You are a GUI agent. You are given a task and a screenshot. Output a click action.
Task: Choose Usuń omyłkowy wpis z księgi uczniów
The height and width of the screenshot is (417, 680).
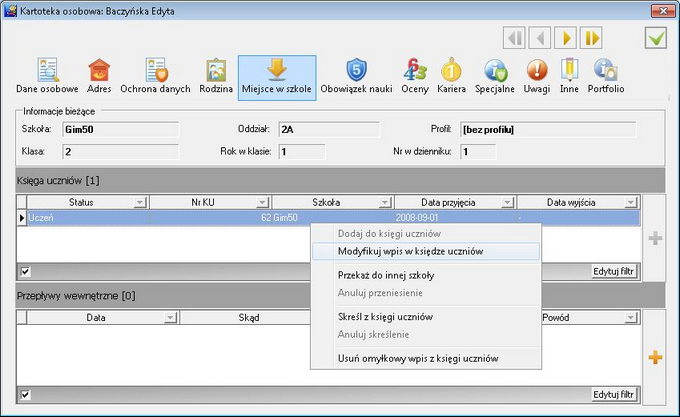426,358
